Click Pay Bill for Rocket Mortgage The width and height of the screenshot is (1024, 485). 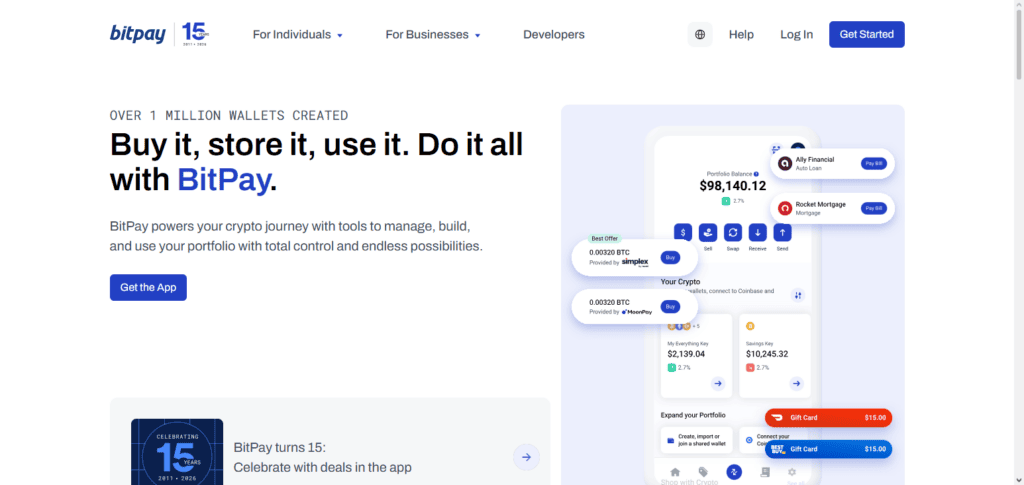[x=874, y=208]
